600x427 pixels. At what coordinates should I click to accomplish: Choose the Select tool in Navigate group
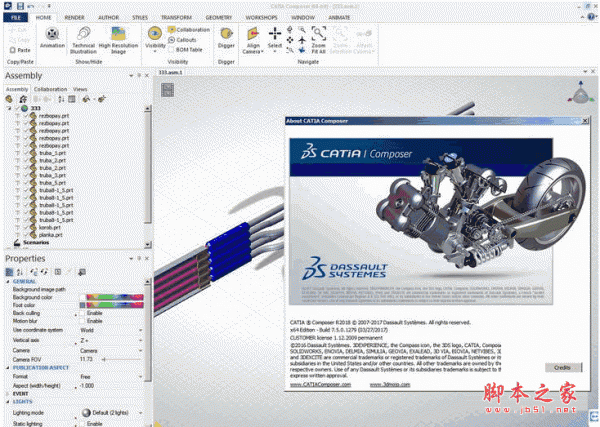point(275,38)
